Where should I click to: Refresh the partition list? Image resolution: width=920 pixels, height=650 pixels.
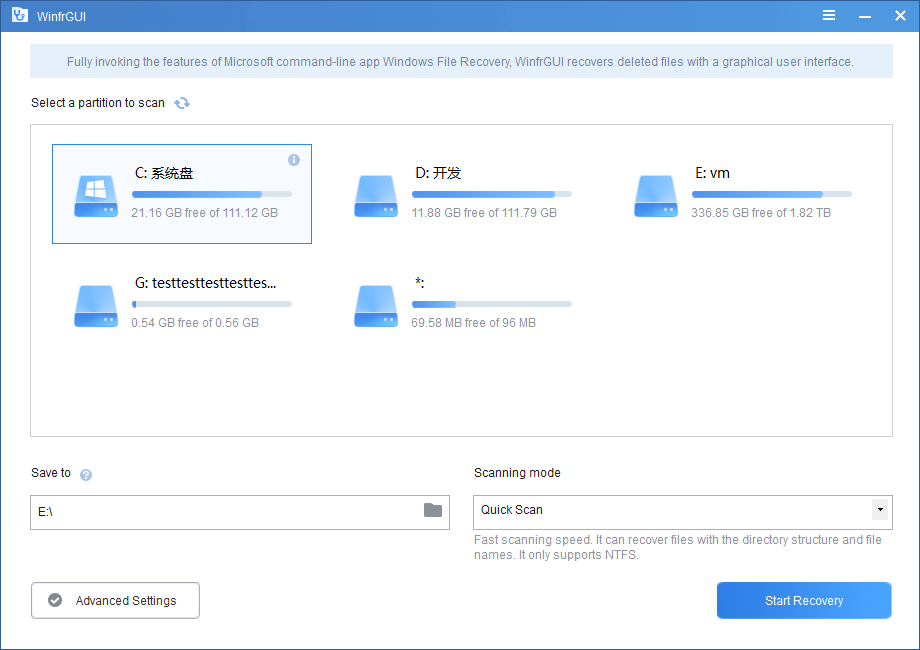click(181, 102)
